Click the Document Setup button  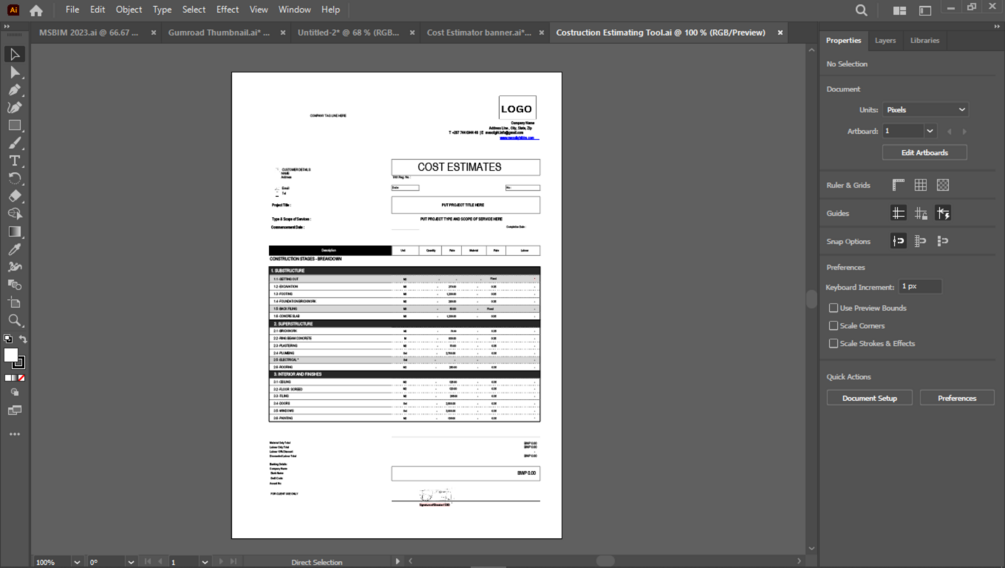[x=869, y=398]
